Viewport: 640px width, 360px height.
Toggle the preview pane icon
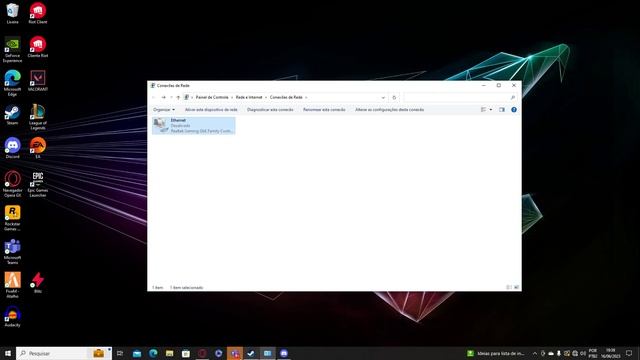coord(502,110)
